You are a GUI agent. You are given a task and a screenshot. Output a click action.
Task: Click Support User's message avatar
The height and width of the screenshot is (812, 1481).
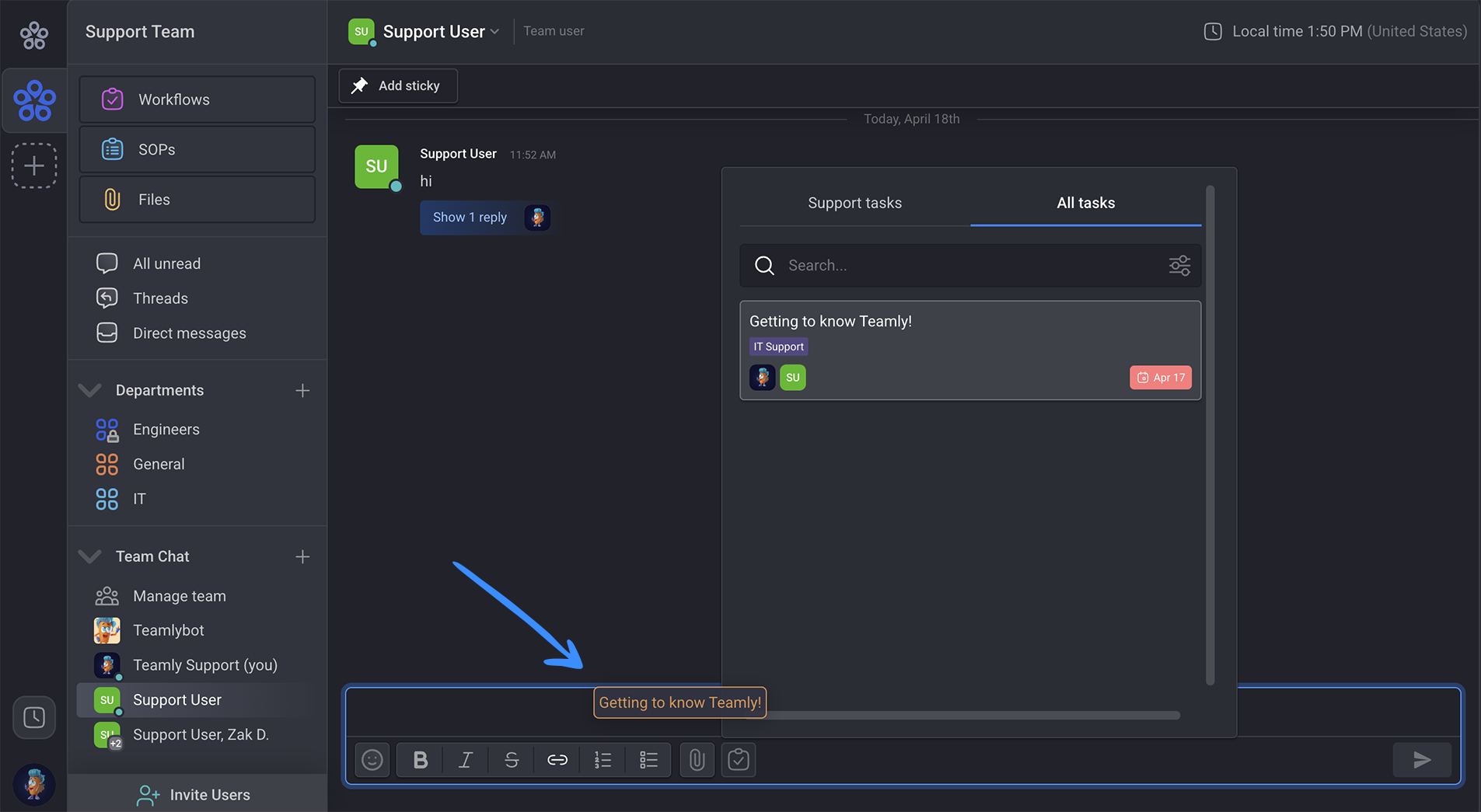(x=377, y=166)
